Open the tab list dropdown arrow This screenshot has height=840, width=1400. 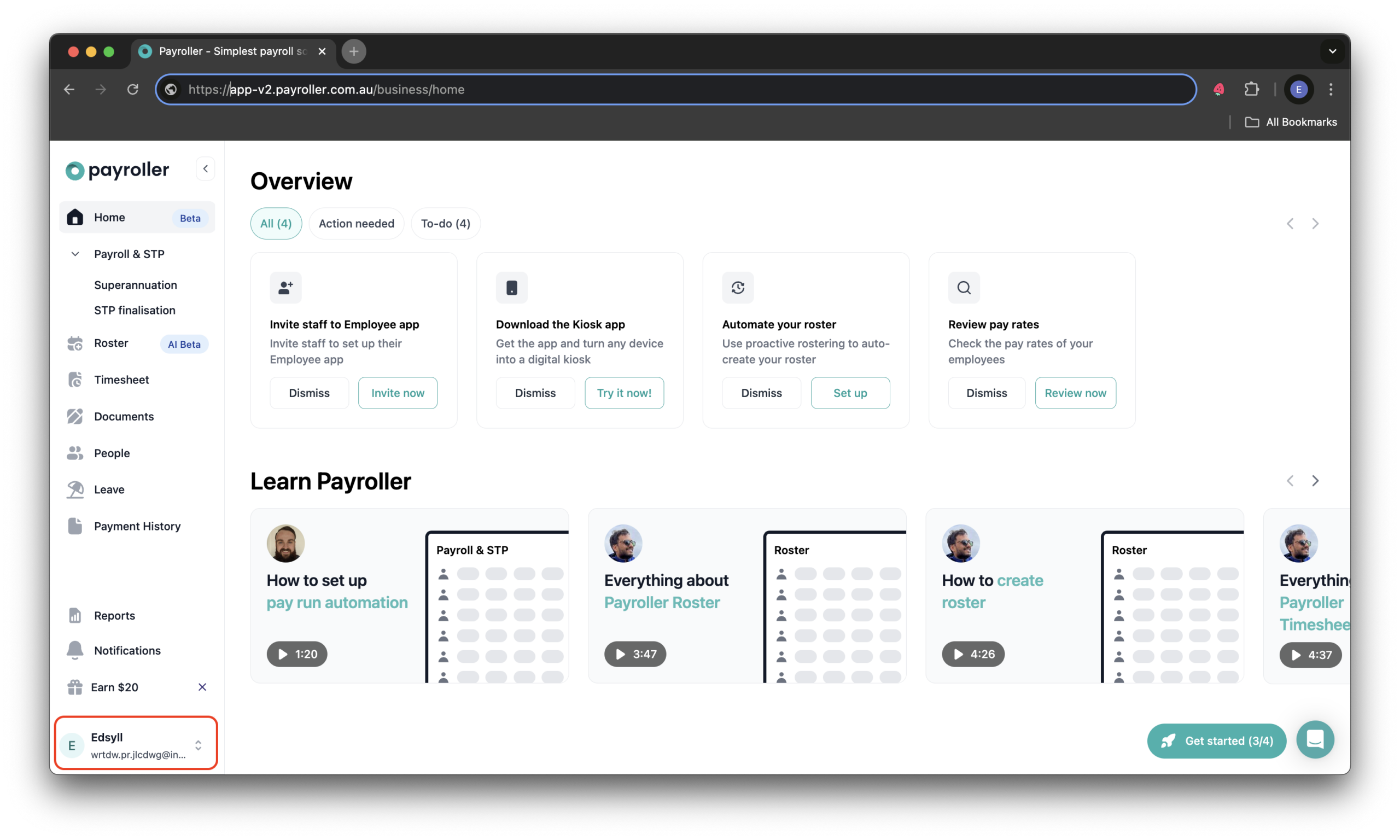pyautogui.click(x=1333, y=51)
